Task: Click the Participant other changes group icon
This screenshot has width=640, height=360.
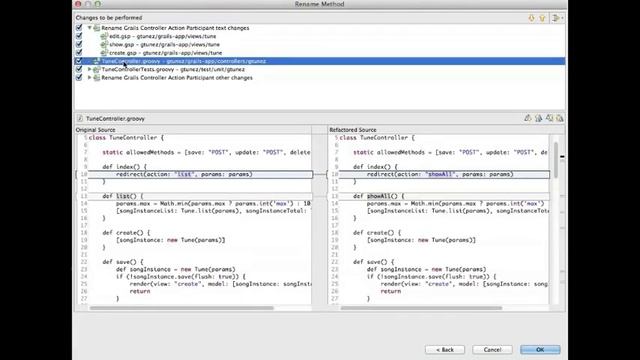Action: [97, 78]
